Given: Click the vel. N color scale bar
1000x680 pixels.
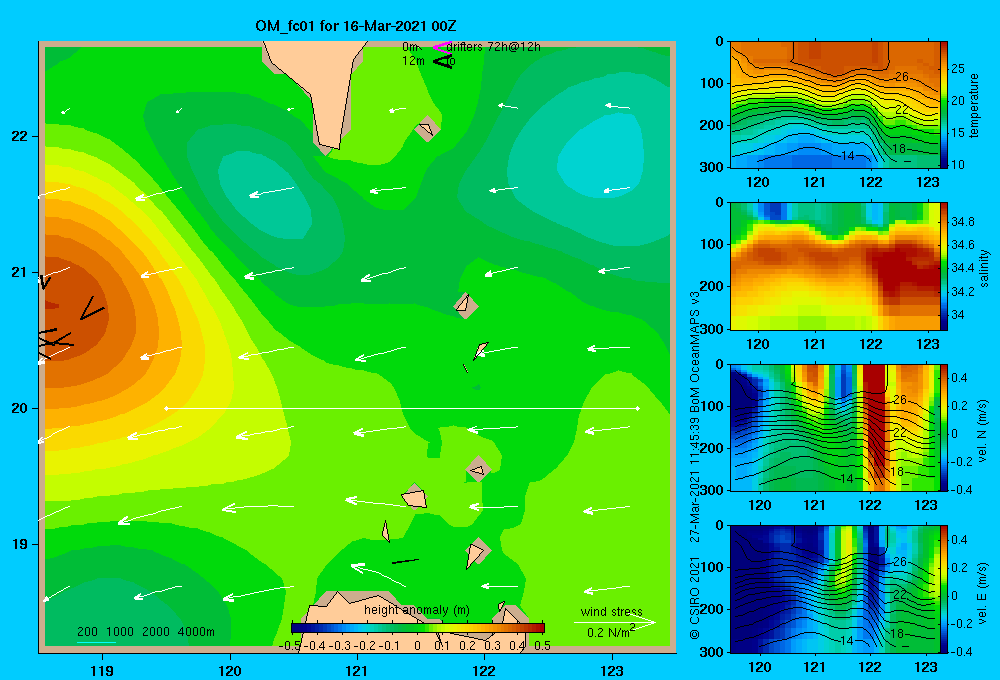Looking at the screenshot, I should (944, 428).
